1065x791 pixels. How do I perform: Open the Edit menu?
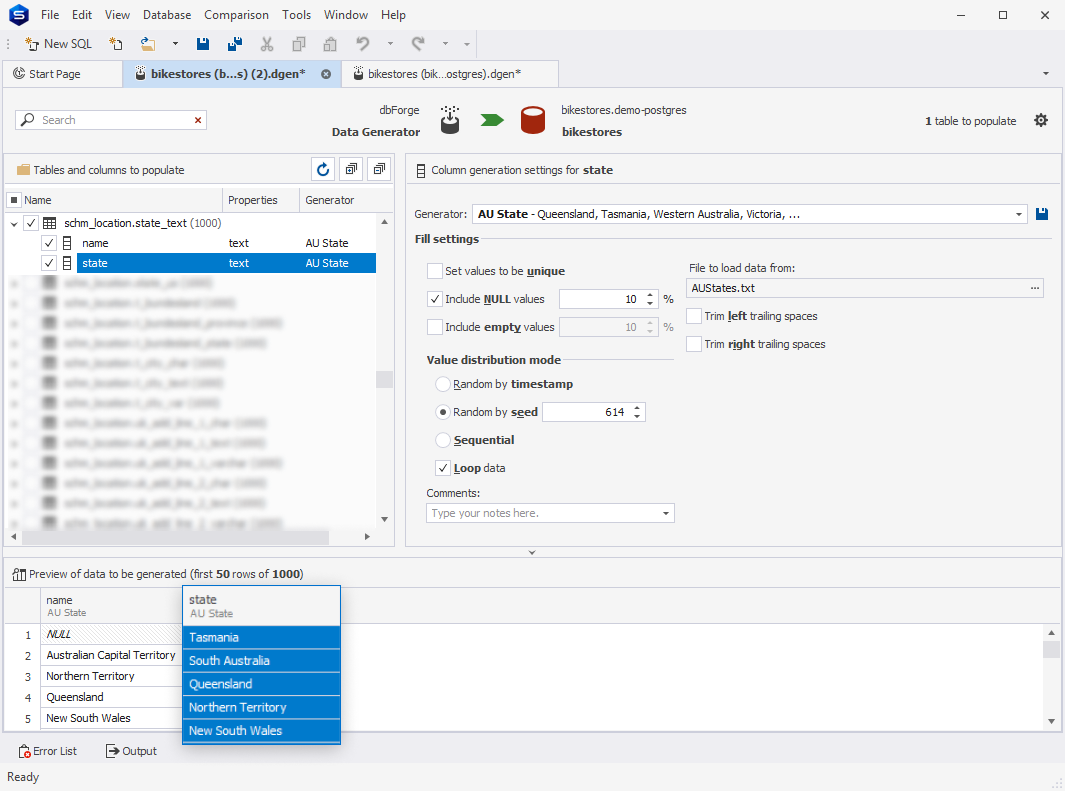pyautogui.click(x=82, y=15)
